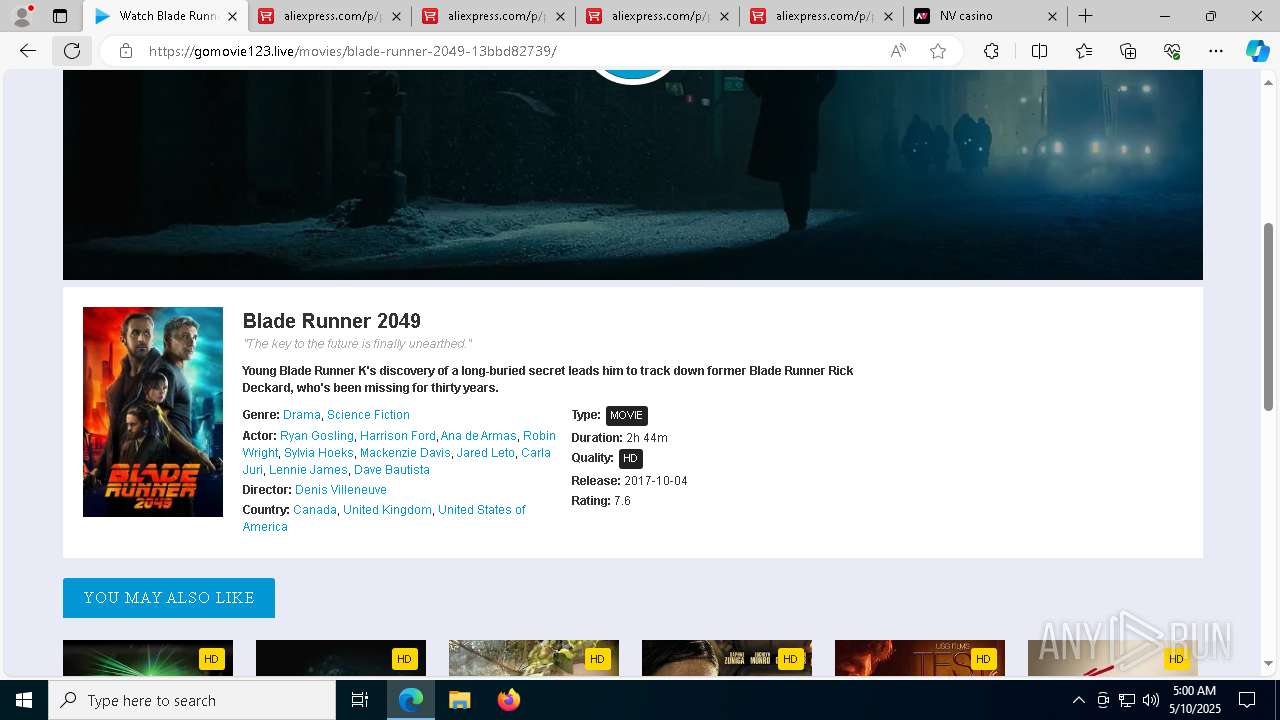Open Tab actions menu icon
1280x720 pixels.
(60, 16)
